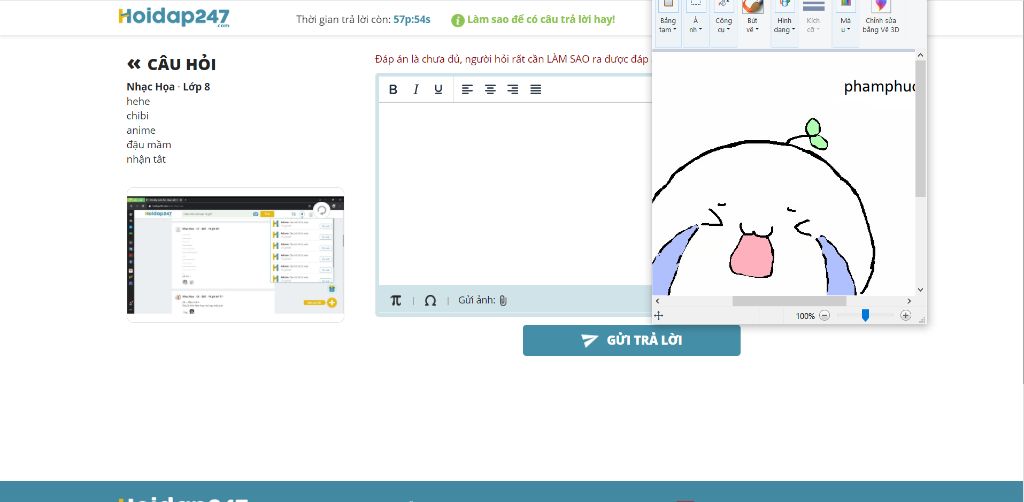Screen dimensions: 1024x502
Task: Go back via the CÂU HỎI arrows
Action: (x=134, y=64)
